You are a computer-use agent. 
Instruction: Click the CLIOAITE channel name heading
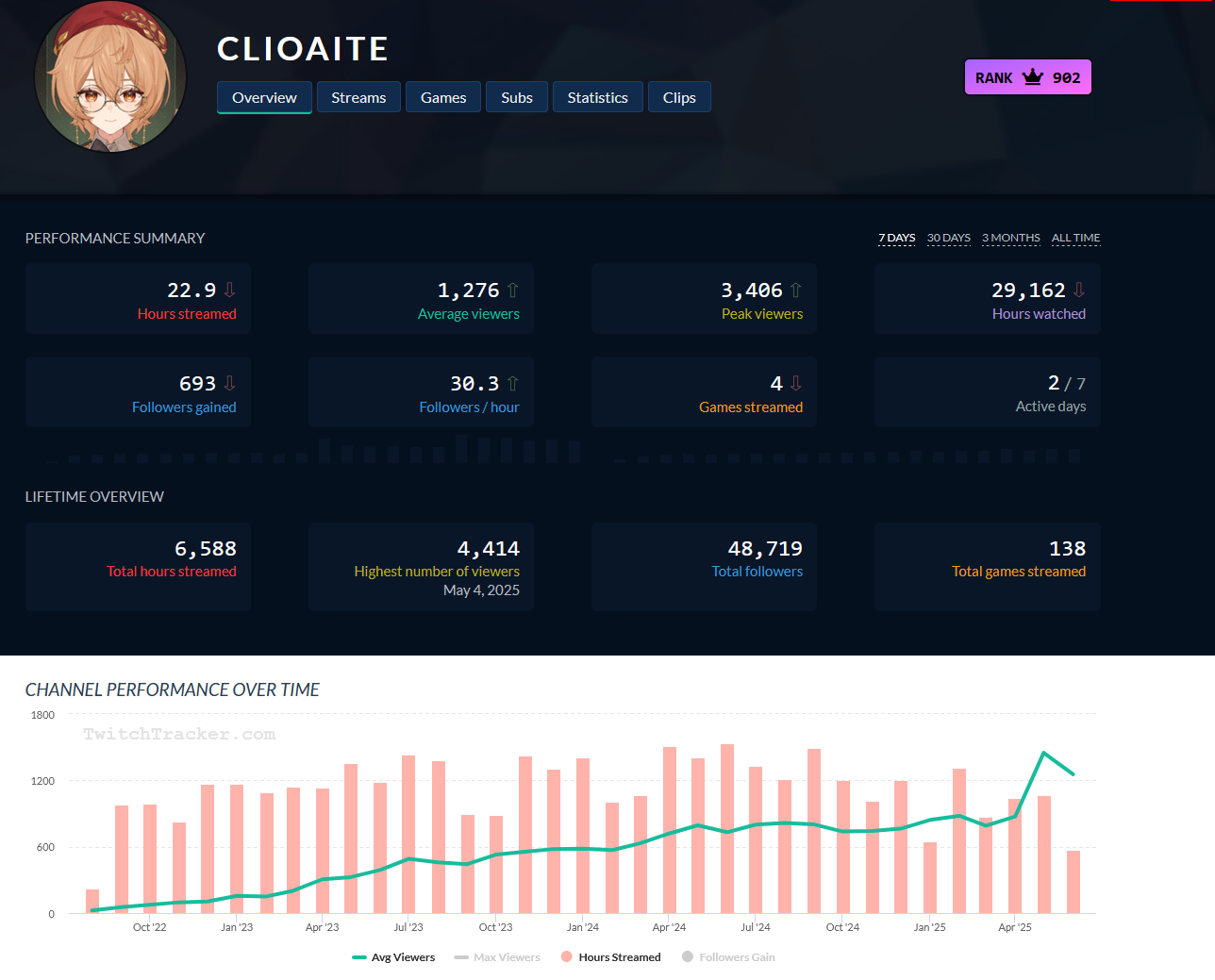tap(303, 49)
